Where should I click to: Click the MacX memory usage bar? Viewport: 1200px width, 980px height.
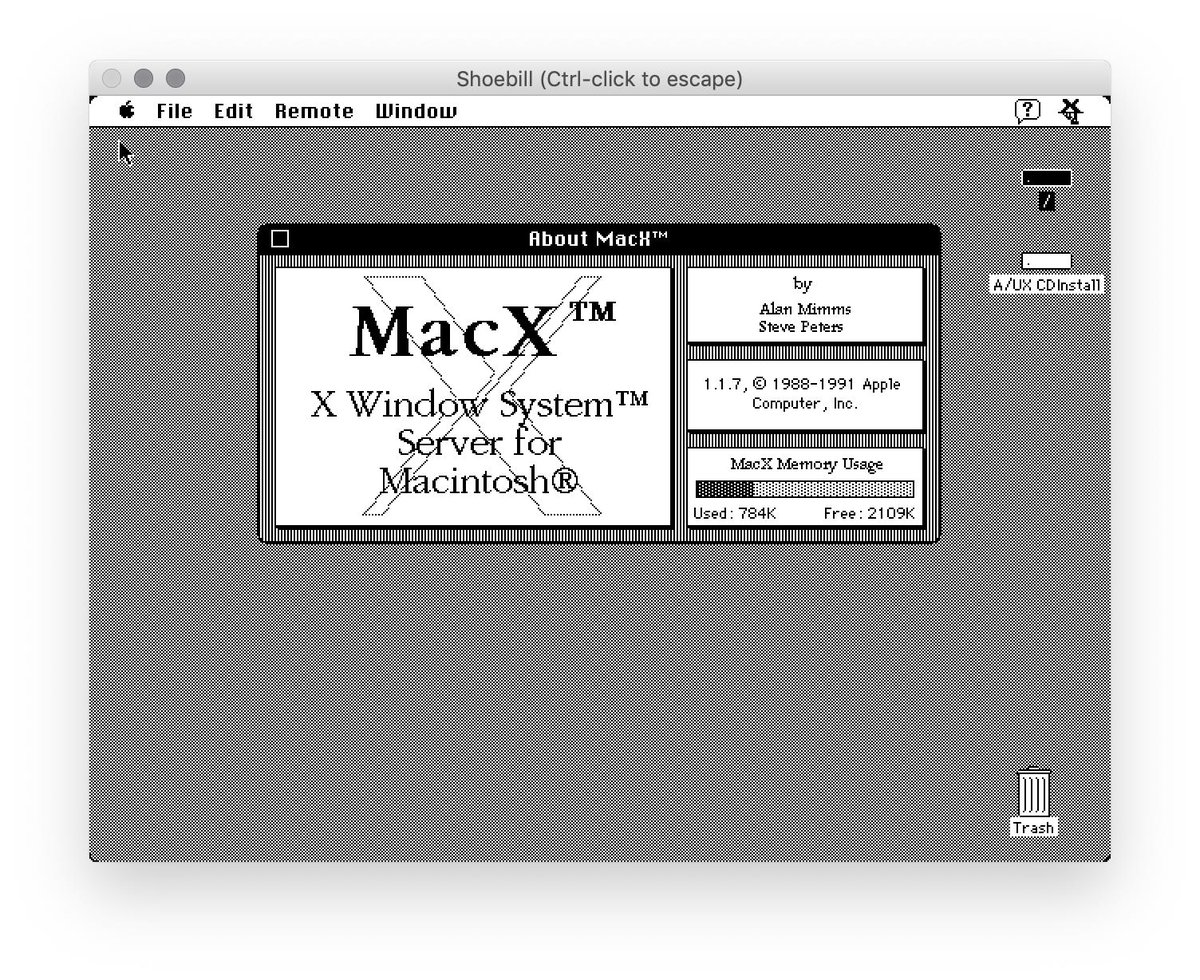tap(805, 489)
